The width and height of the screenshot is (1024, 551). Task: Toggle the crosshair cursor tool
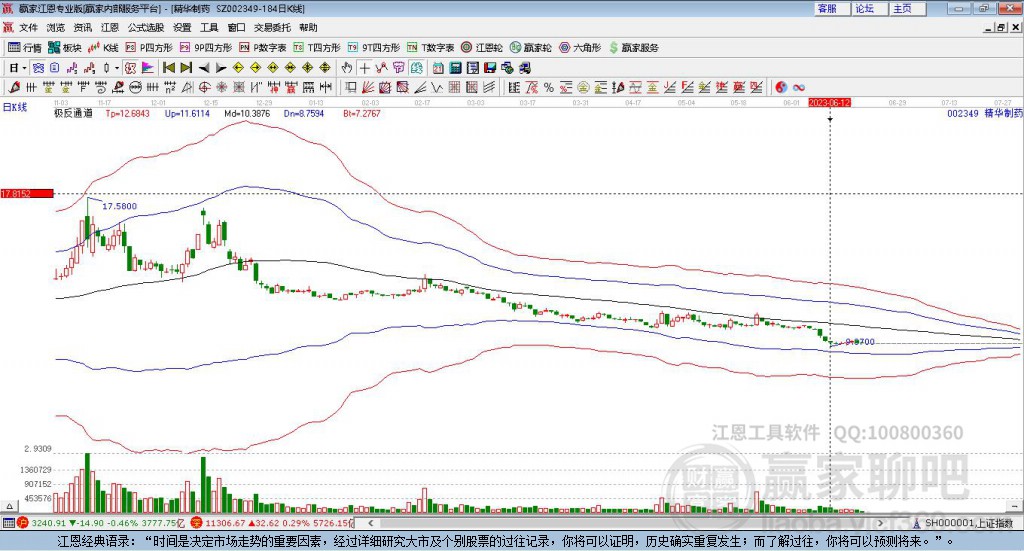(364, 68)
